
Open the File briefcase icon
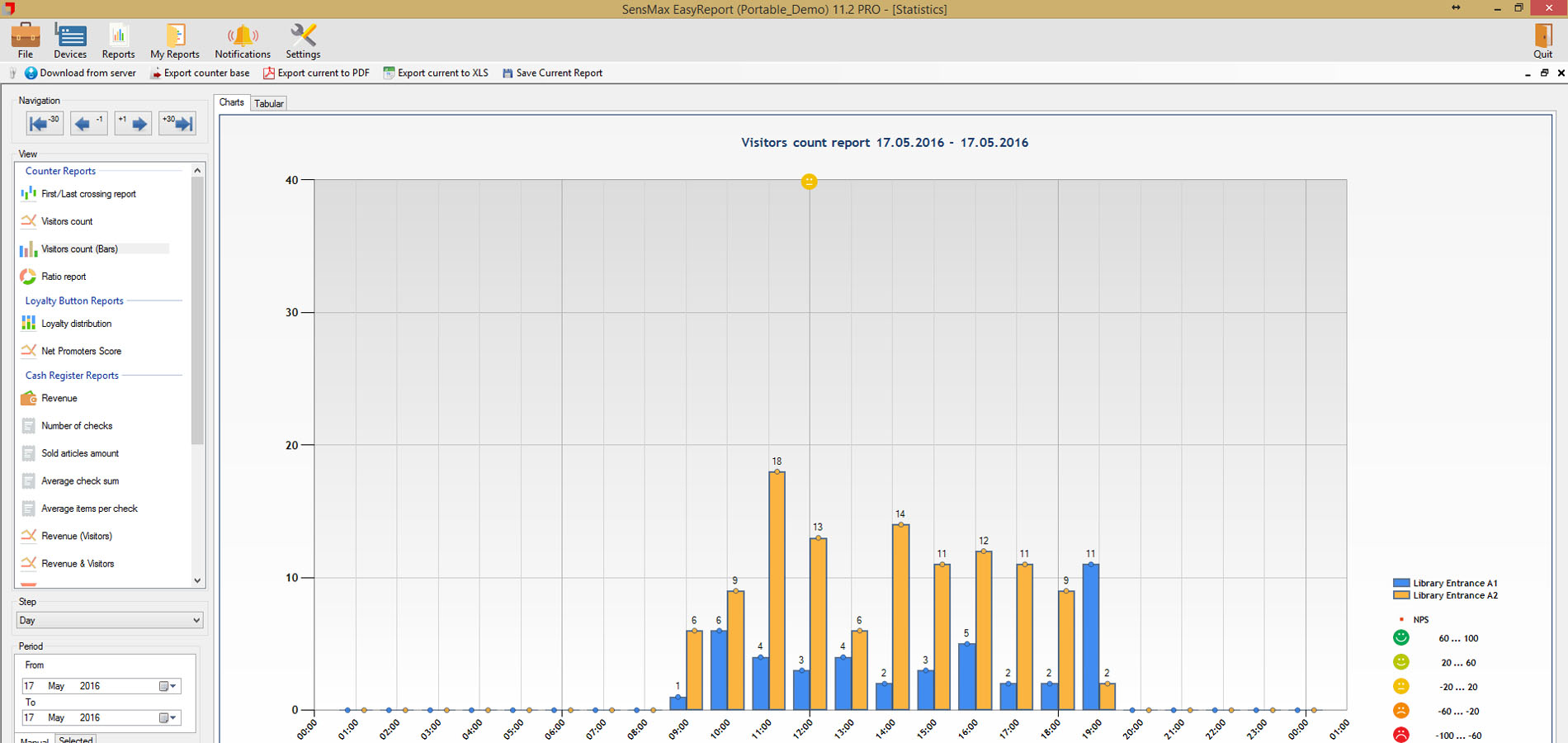(x=25, y=40)
